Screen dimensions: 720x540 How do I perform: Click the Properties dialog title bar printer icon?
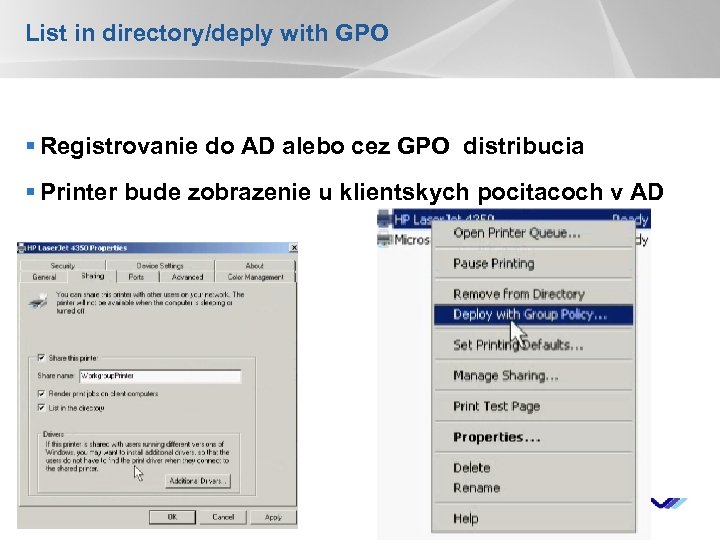[x=21, y=248]
